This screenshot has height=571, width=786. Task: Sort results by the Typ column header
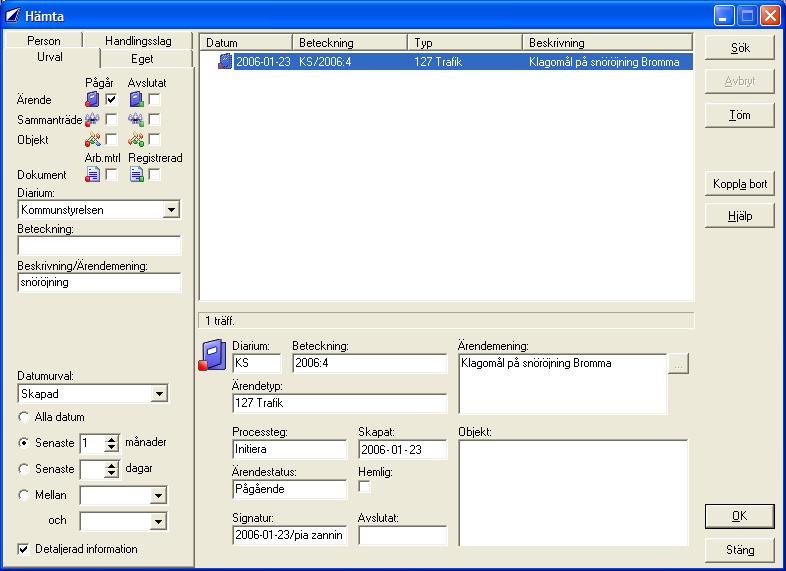tap(465, 43)
